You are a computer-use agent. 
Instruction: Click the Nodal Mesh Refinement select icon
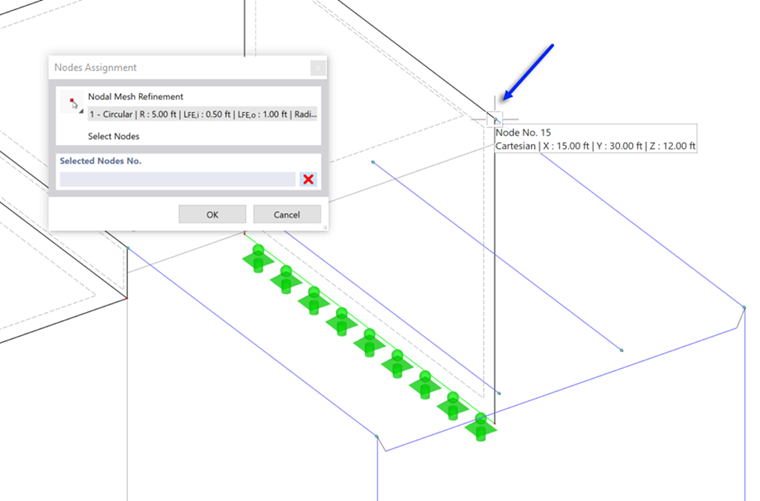[x=73, y=103]
